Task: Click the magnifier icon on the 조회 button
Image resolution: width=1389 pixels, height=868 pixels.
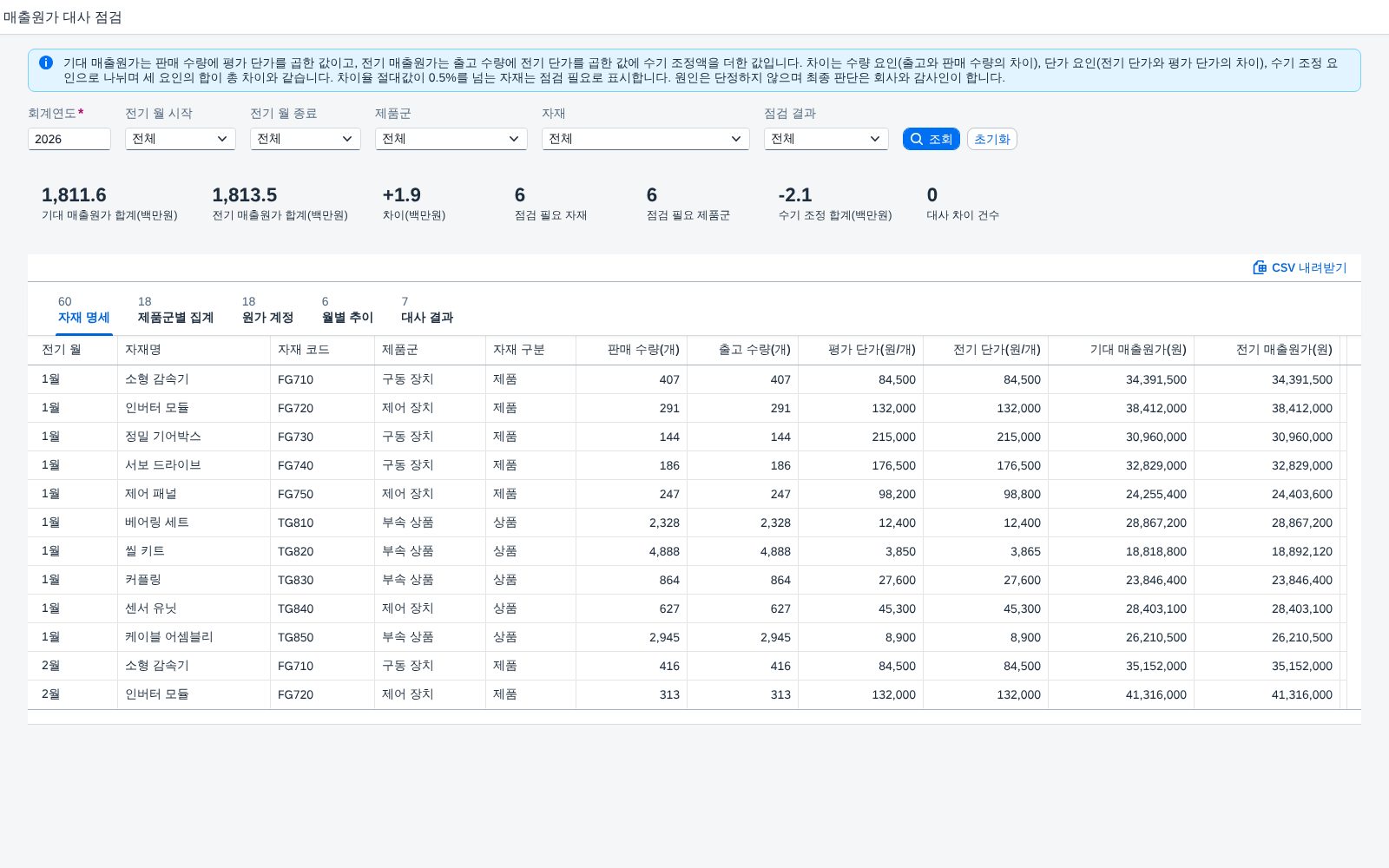Action: [917, 139]
